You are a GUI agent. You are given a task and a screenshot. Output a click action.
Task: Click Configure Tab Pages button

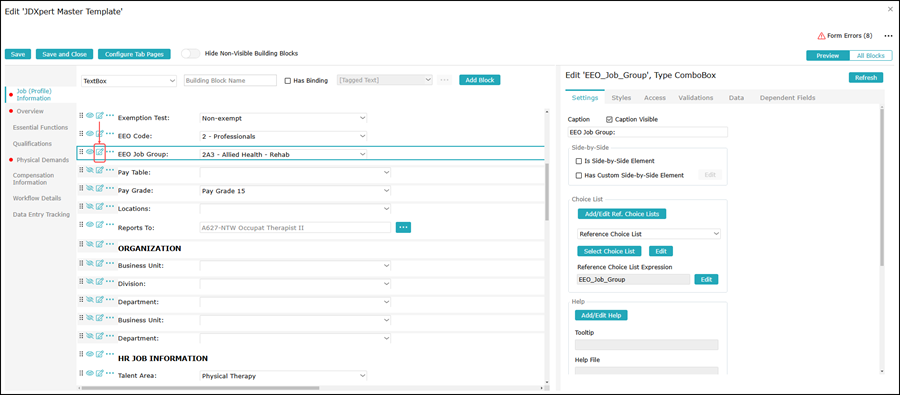pos(134,54)
